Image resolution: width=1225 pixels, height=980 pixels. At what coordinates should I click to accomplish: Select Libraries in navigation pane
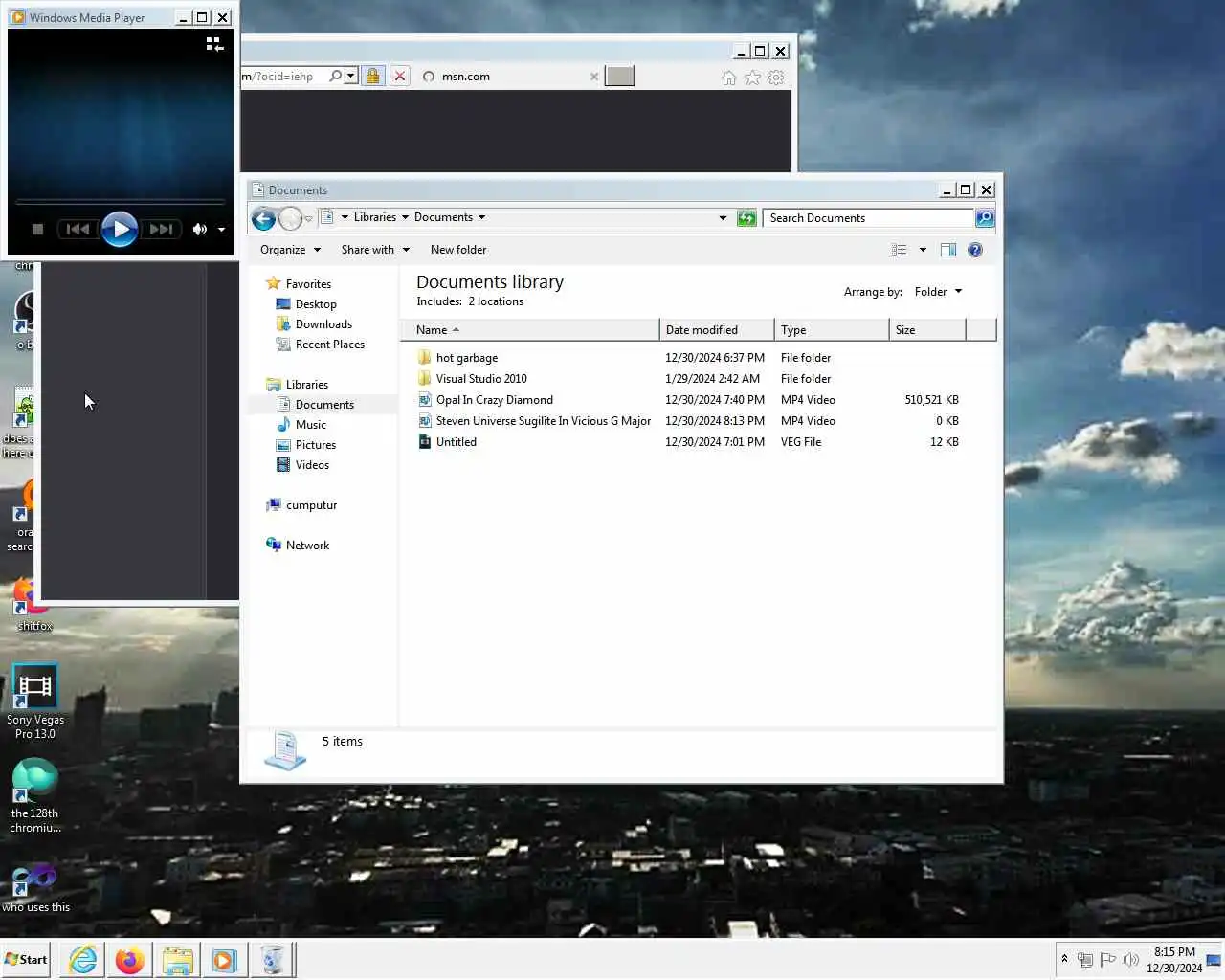tap(306, 385)
